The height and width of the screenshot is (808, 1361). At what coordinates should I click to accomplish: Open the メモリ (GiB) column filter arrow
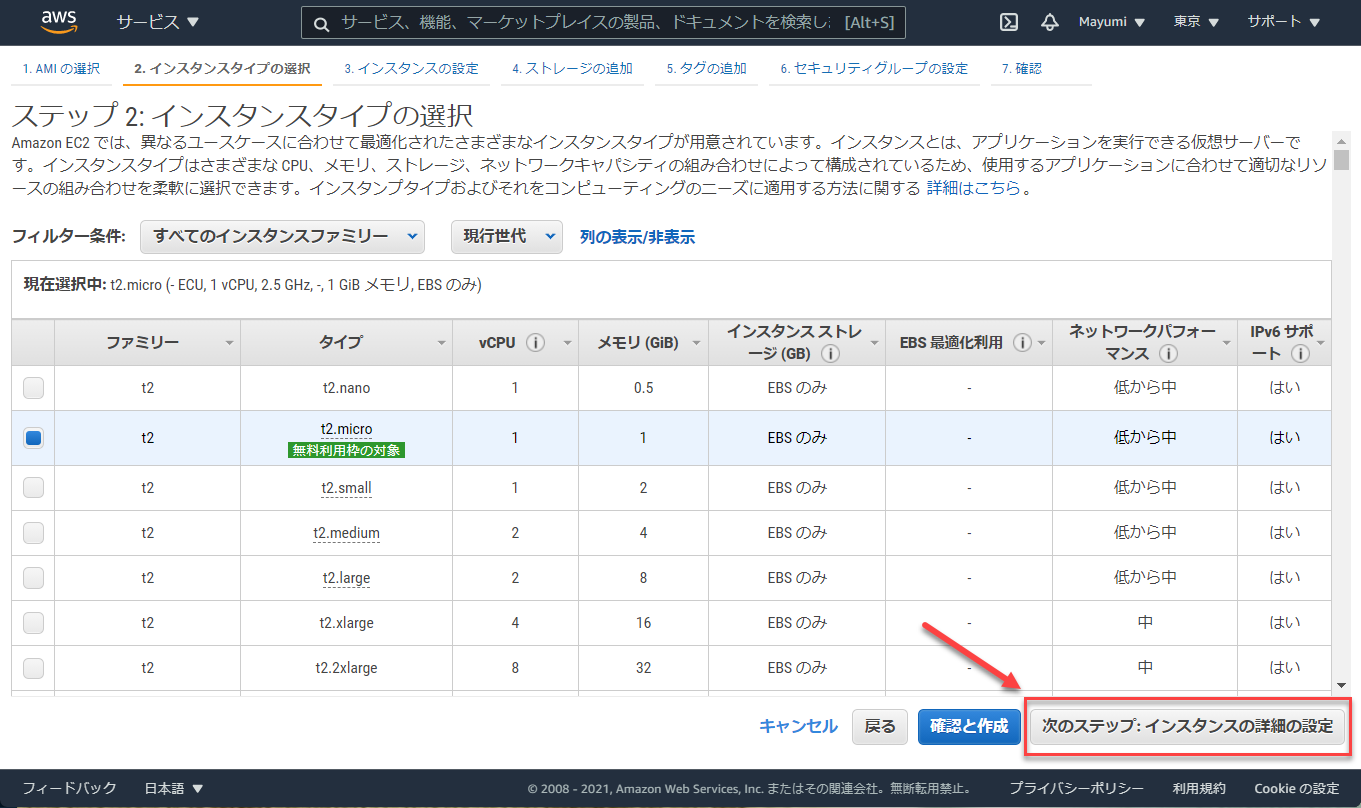[x=697, y=343]
